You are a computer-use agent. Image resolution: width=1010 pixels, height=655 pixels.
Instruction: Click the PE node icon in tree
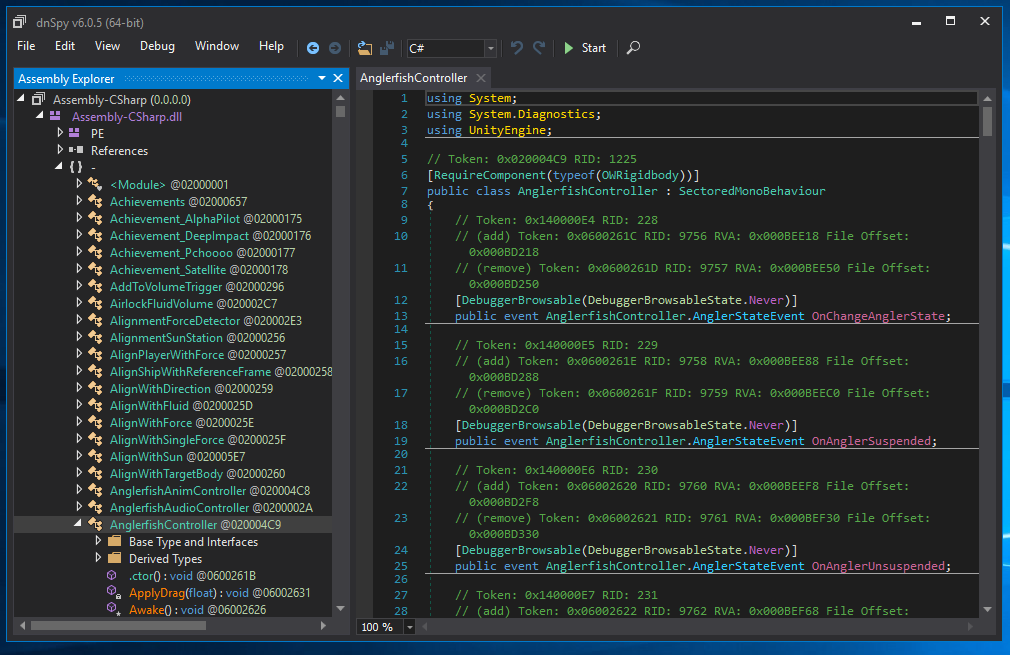tap(75, 133)
